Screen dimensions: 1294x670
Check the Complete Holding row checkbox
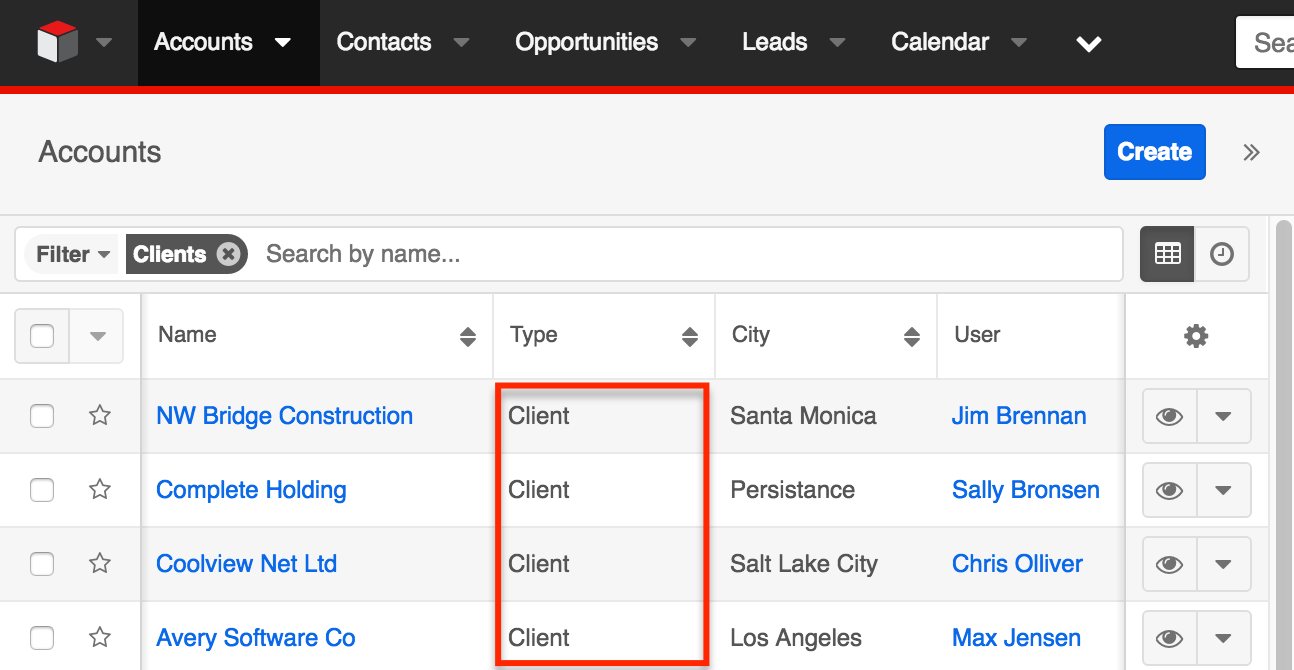click(42, 490)
